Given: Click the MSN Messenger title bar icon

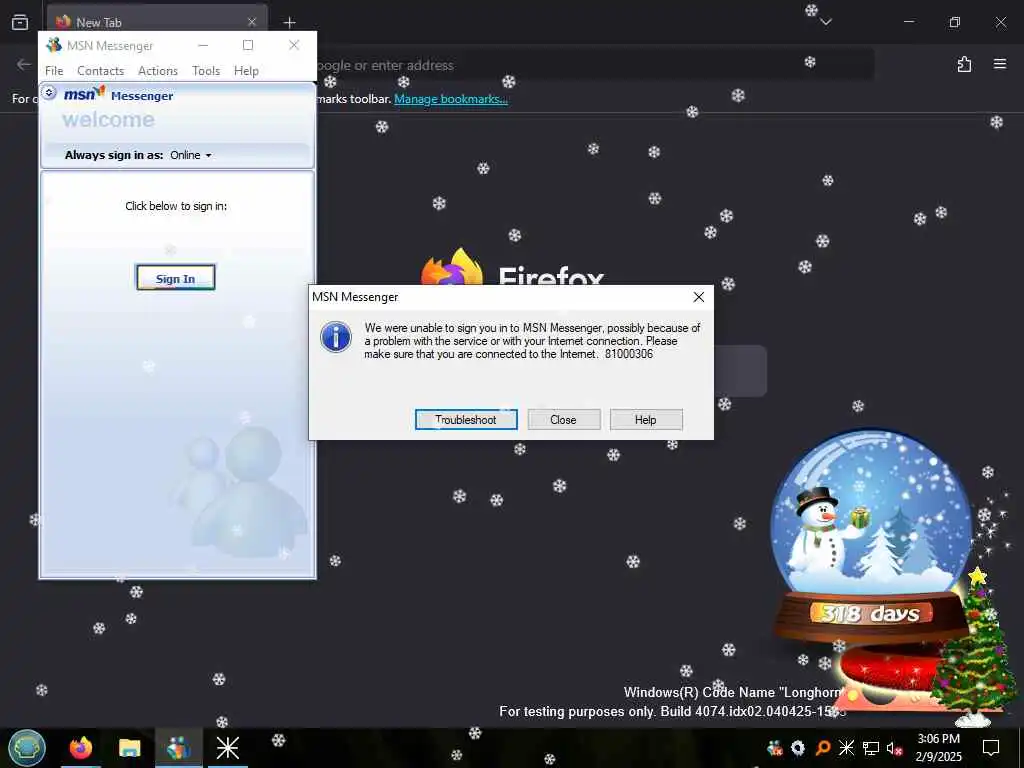Looking at the screenshot, I should point(54,45).
